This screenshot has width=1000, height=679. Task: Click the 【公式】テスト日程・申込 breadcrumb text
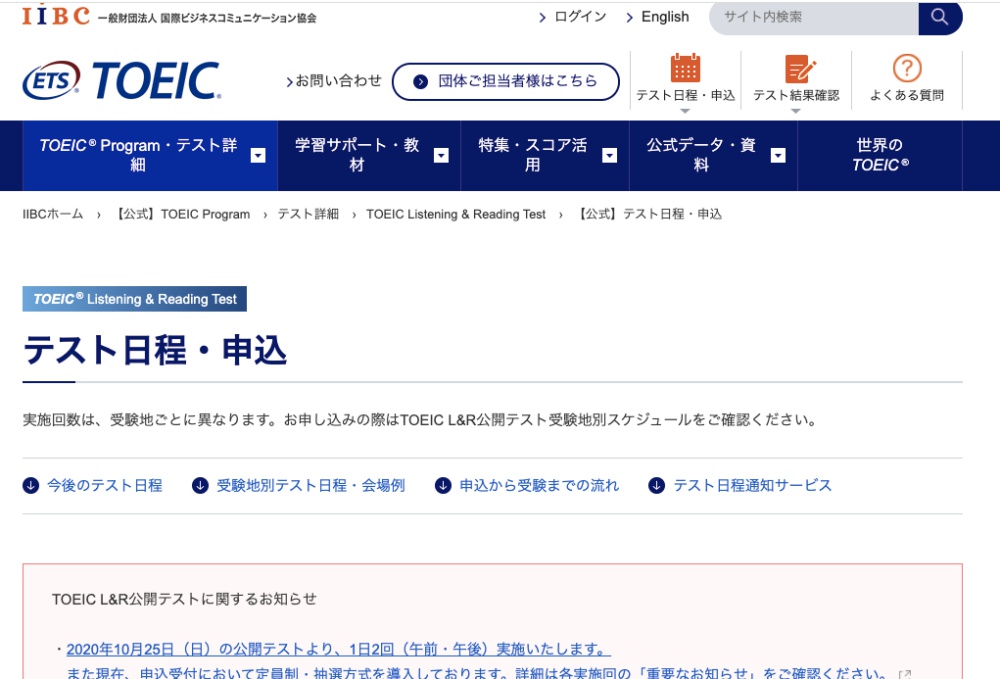point(649,214)
